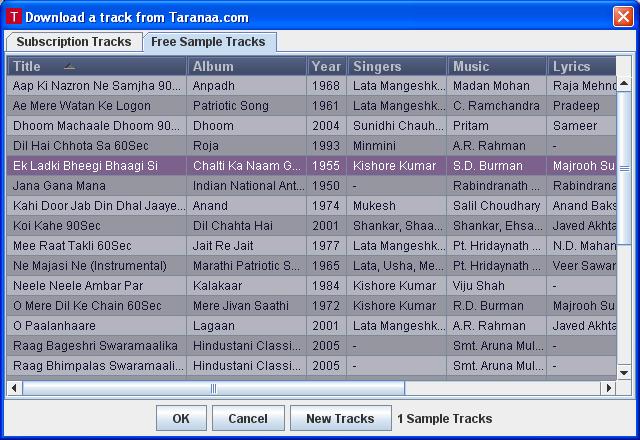Click the horizontal scrollbar left arrow
Image resolution: width=640 pixels, height=440 pixels.
point(15,388)
